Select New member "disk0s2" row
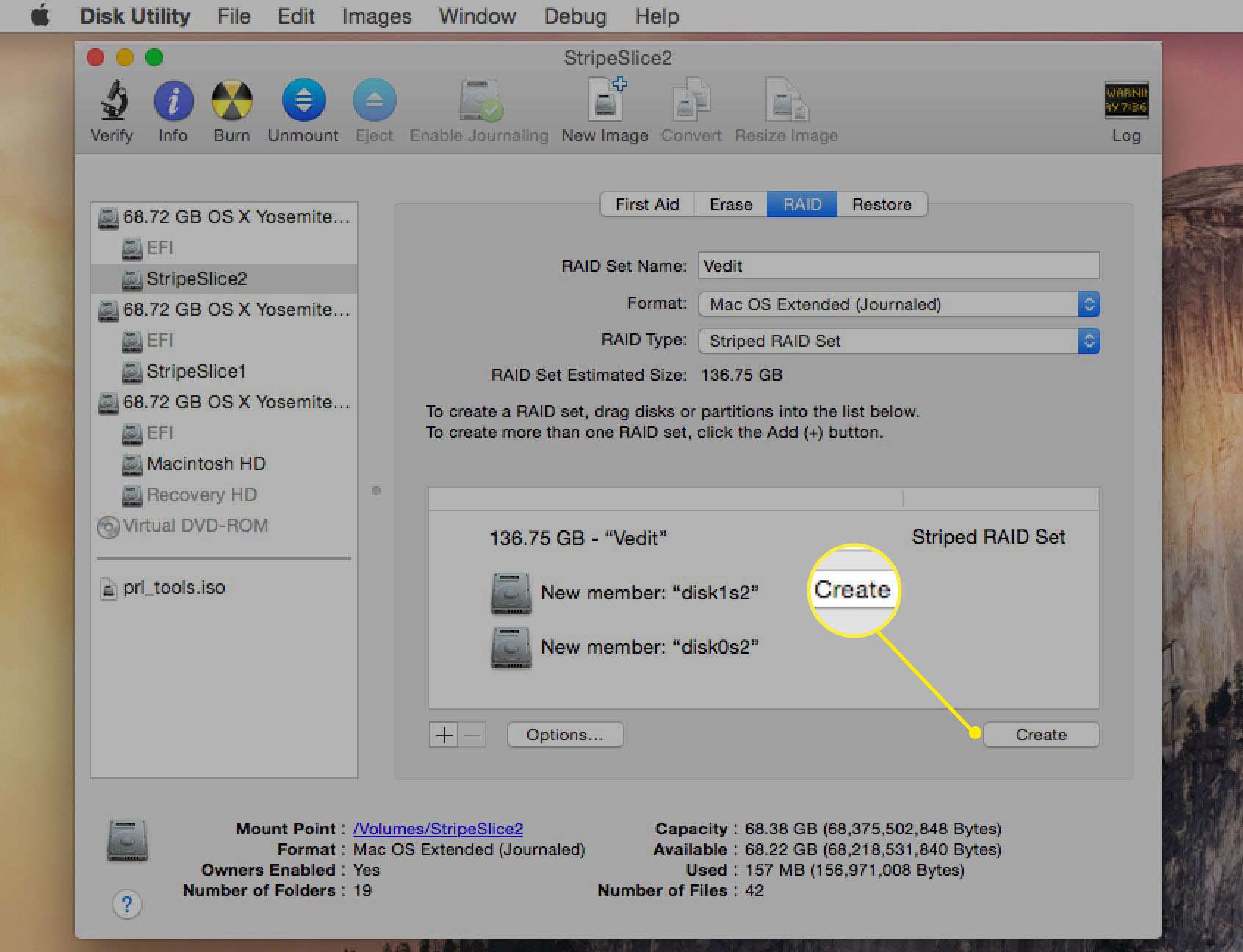1243x952 pixels. tap(764, 647)
